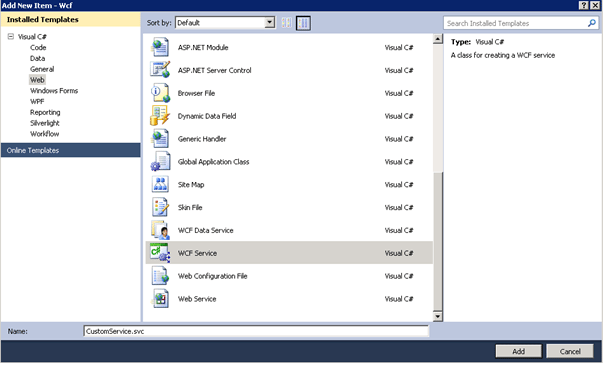Viewport: 606px width, 365px height.
Task: Select Data category in tree
Action: 37,58
